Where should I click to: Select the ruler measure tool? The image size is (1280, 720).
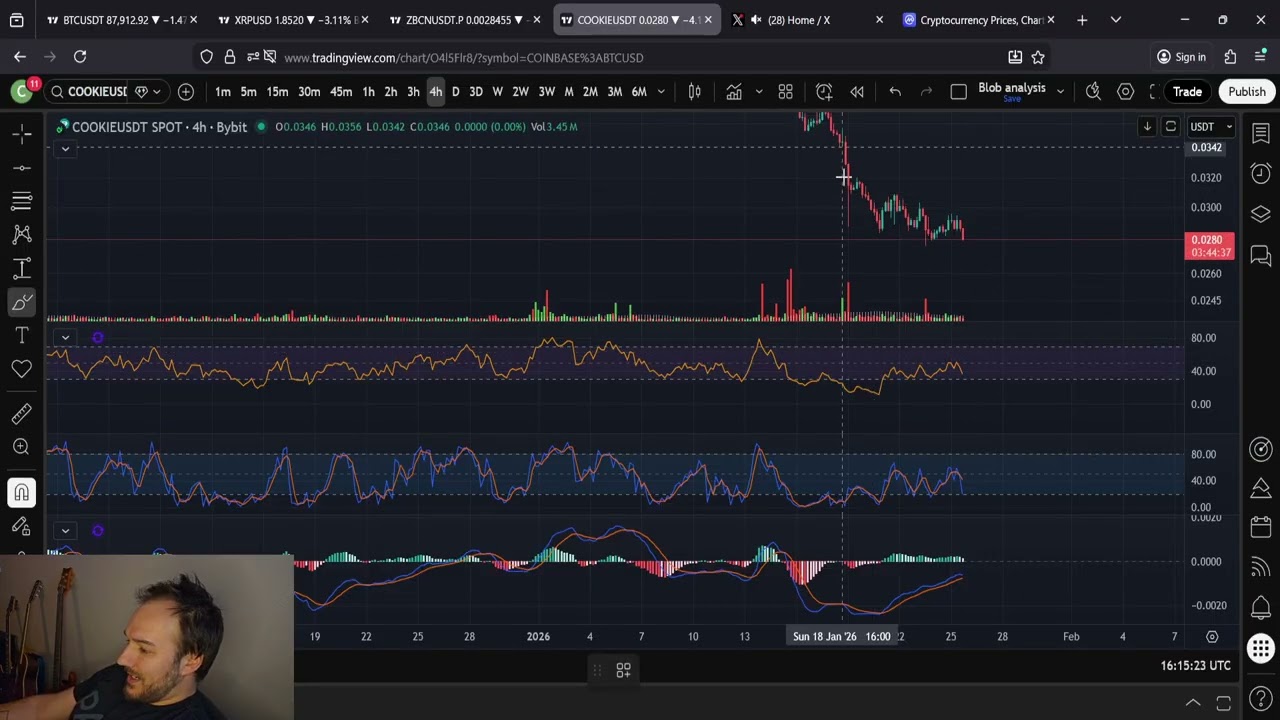(x=22, y=414)
